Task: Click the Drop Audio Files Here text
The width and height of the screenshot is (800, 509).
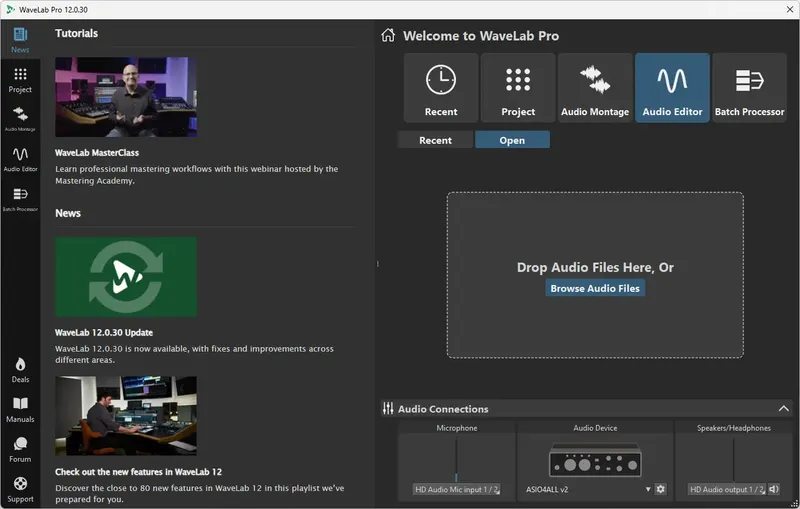Action: pos(595,267)
